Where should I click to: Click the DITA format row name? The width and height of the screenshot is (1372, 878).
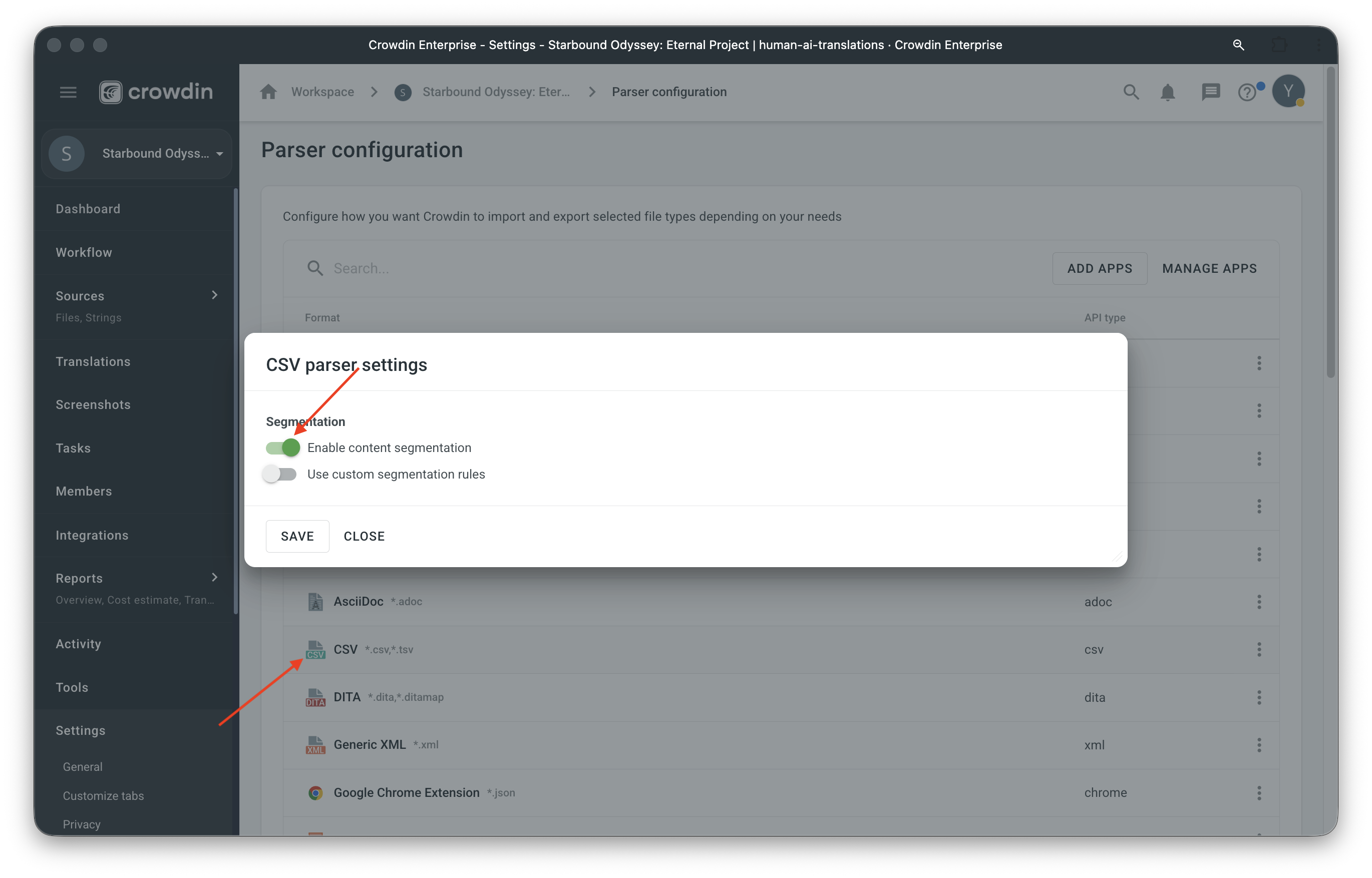pyautogui.click(x=347, y=697)
